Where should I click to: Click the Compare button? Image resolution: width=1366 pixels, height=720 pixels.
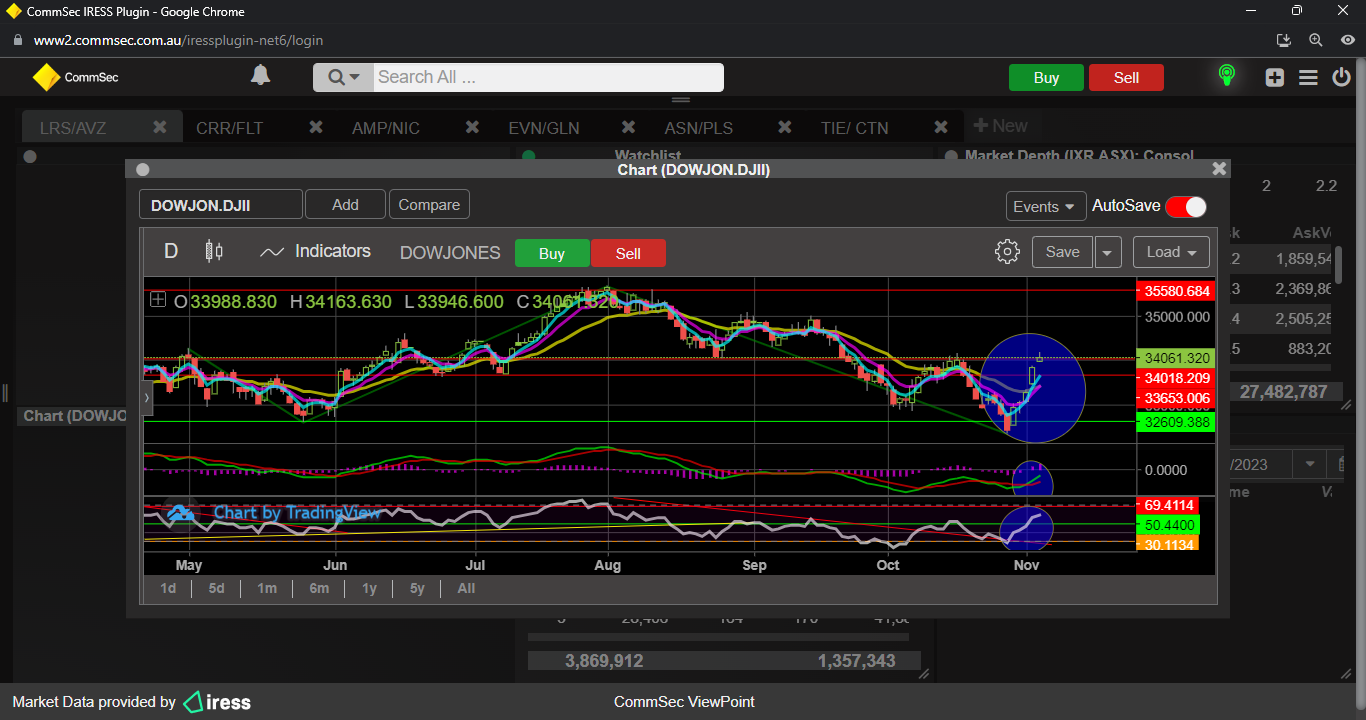(429, 204)
